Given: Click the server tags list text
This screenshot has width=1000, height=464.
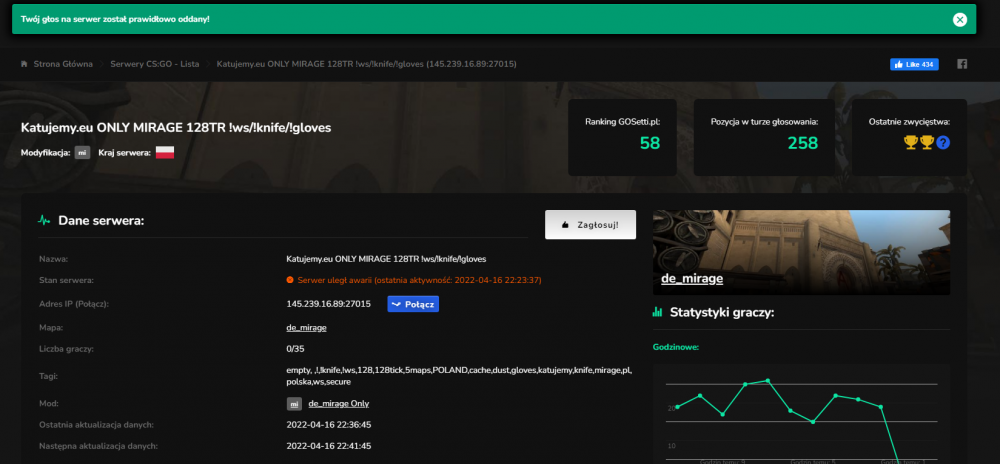Looking at the screenshot, I should point(459,376).
